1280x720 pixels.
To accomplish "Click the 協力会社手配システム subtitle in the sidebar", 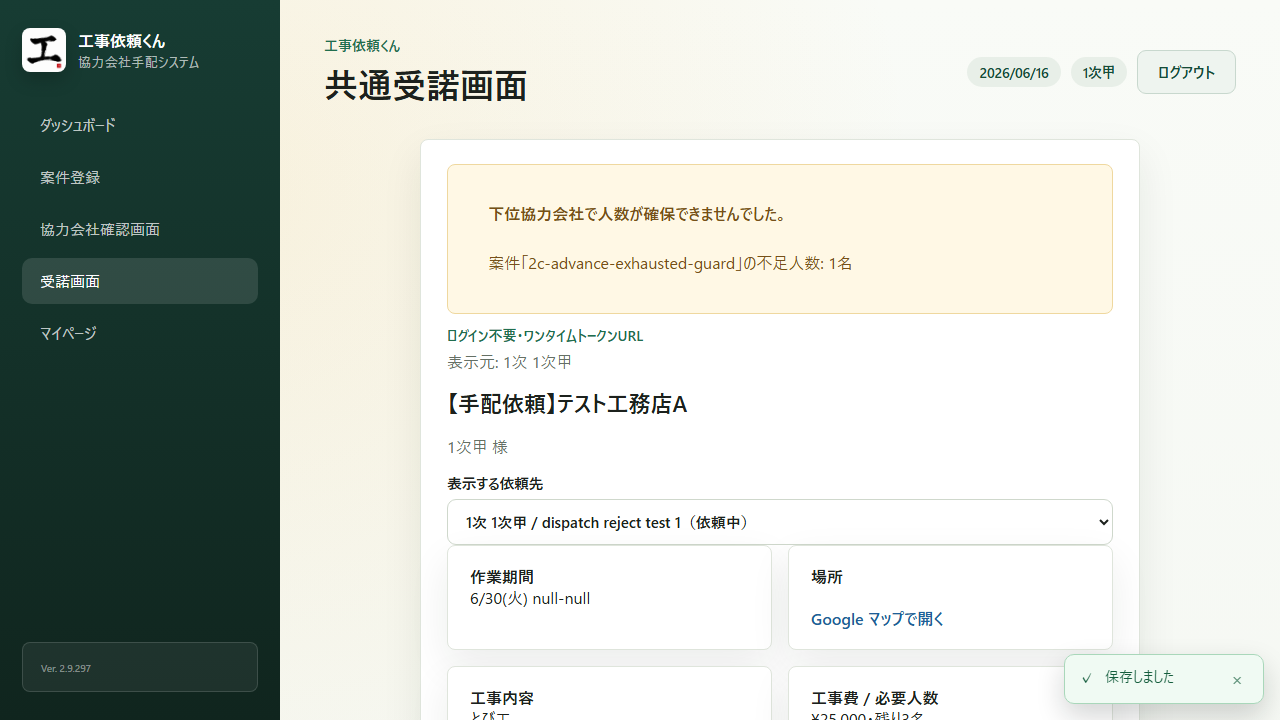I will click(x=139, y=62).
